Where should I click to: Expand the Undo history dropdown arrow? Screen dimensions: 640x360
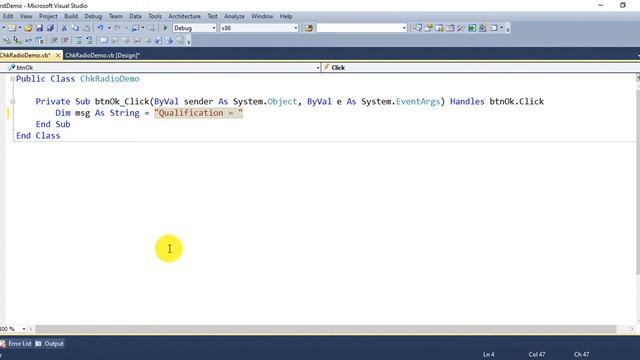pyautogui.click(x=109, y=28)
